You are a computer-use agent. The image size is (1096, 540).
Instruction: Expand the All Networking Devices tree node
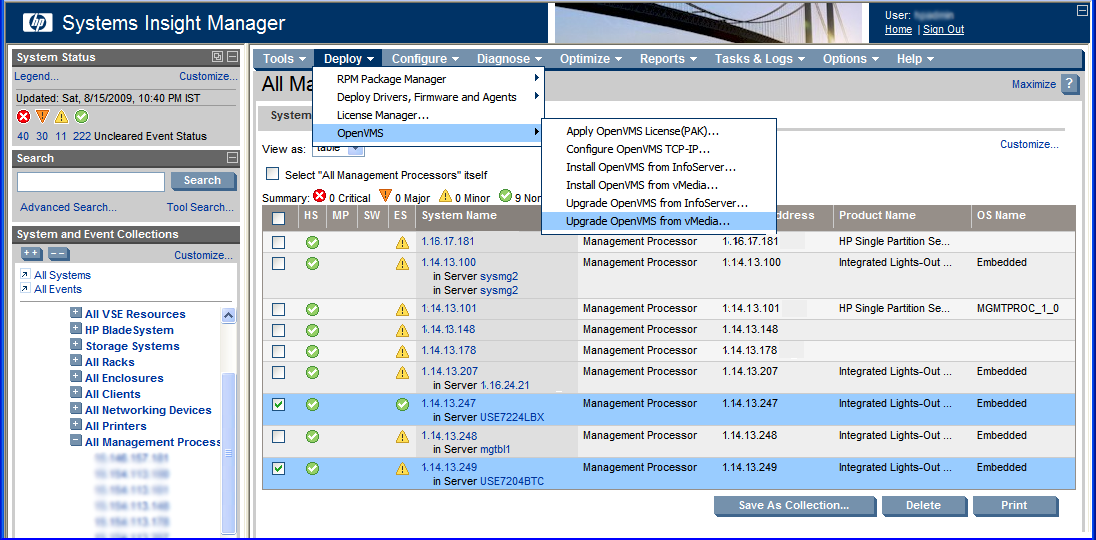[x=76, y=409]
